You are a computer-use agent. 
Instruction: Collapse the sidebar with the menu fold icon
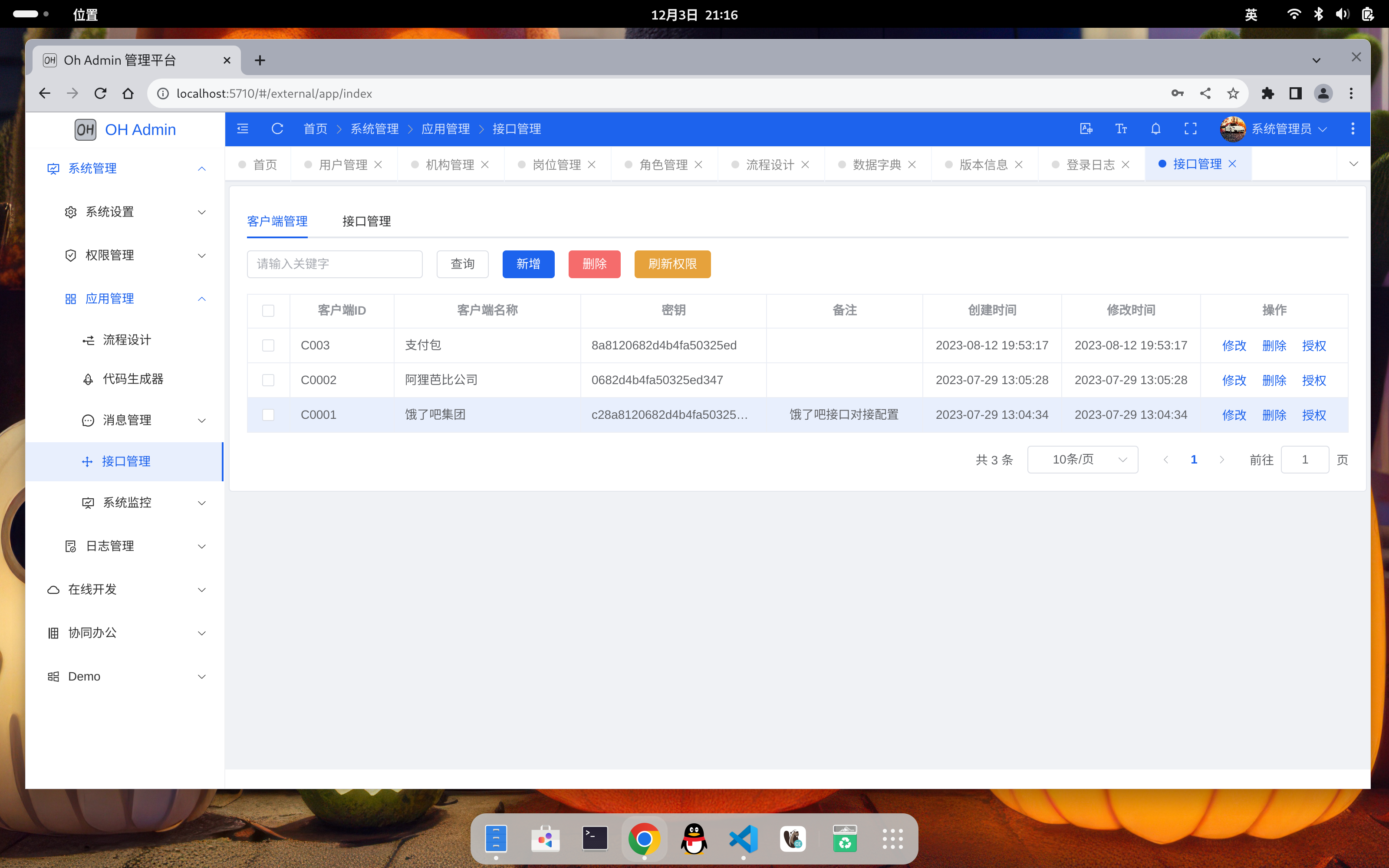pyautogui.click(x=243, y=128)
